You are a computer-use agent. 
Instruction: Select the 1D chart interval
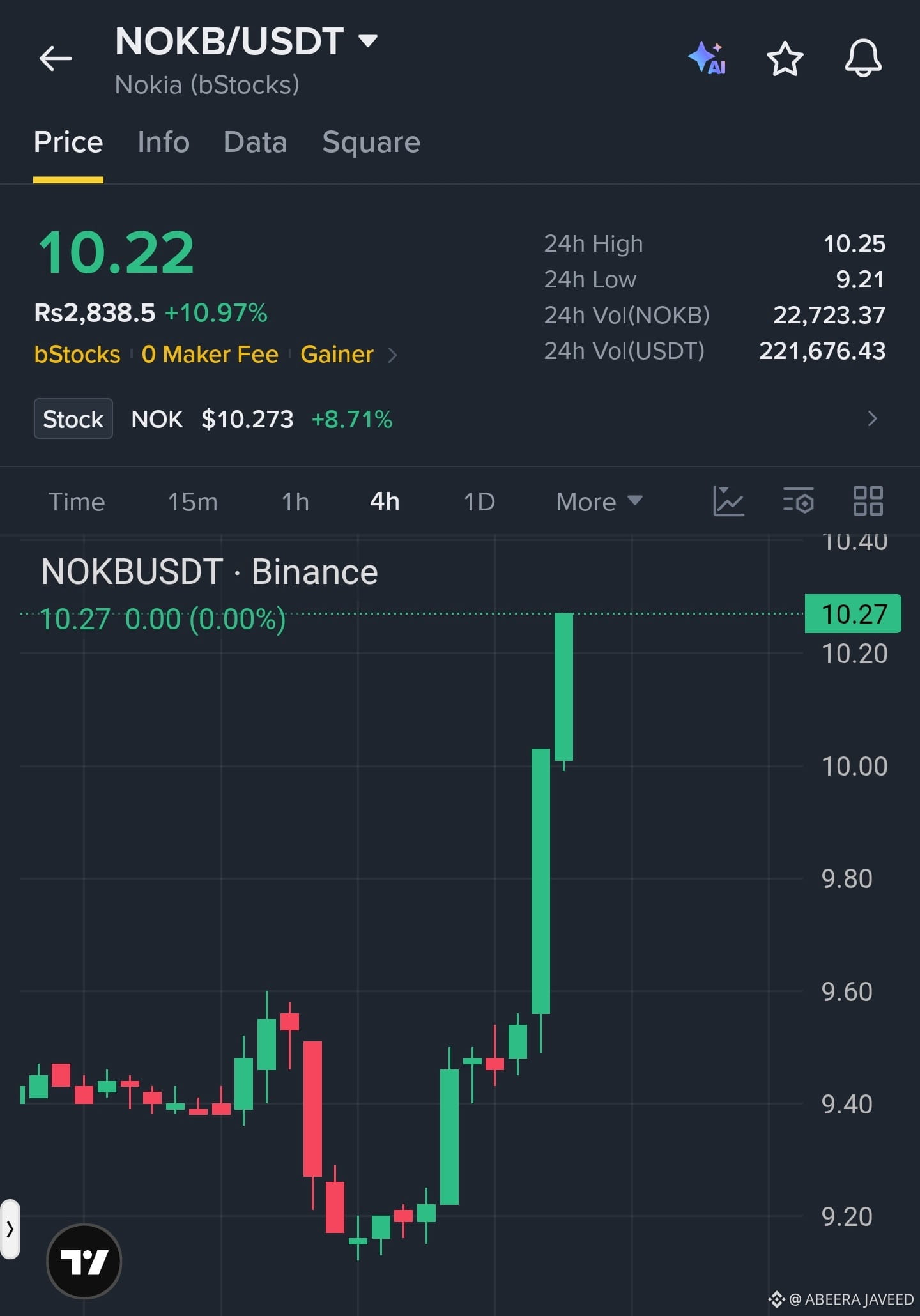point(479,501)
